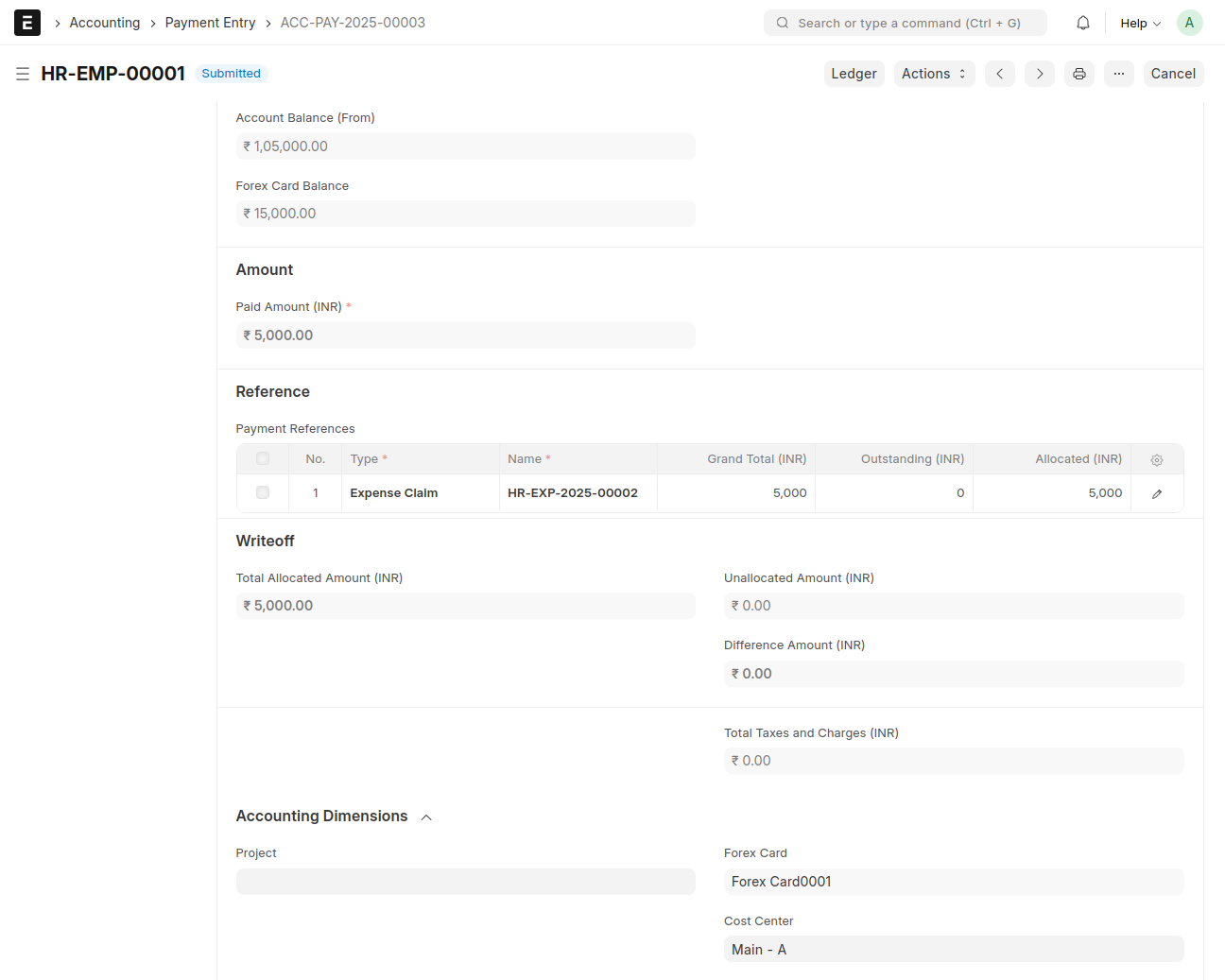The width and height of the screenshot is (1225, 980).
Task: Navigate to Accounting breadcrumb
Action: [x=105, y=23]
